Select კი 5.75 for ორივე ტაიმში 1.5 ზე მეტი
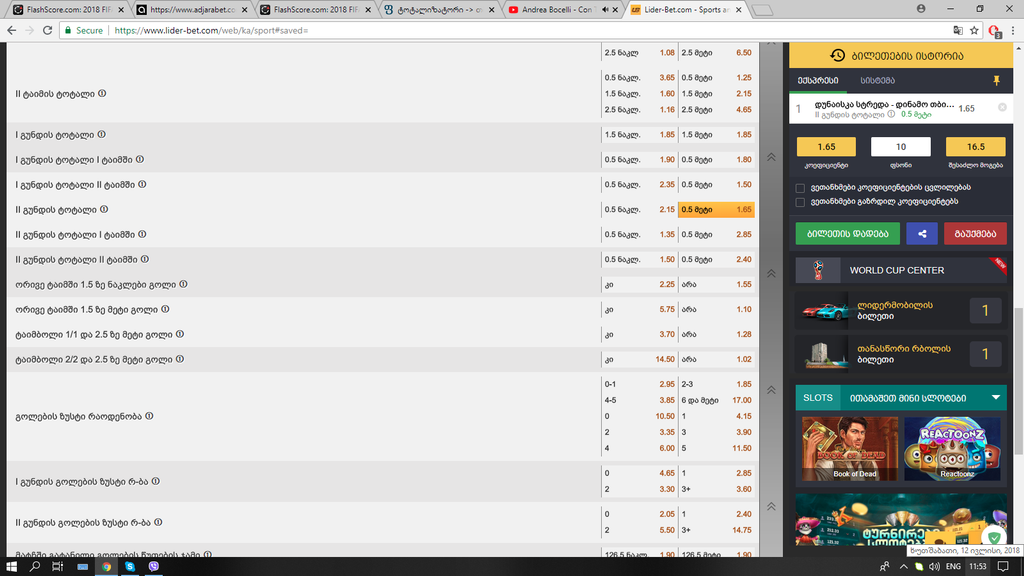 tap(639, 310)
